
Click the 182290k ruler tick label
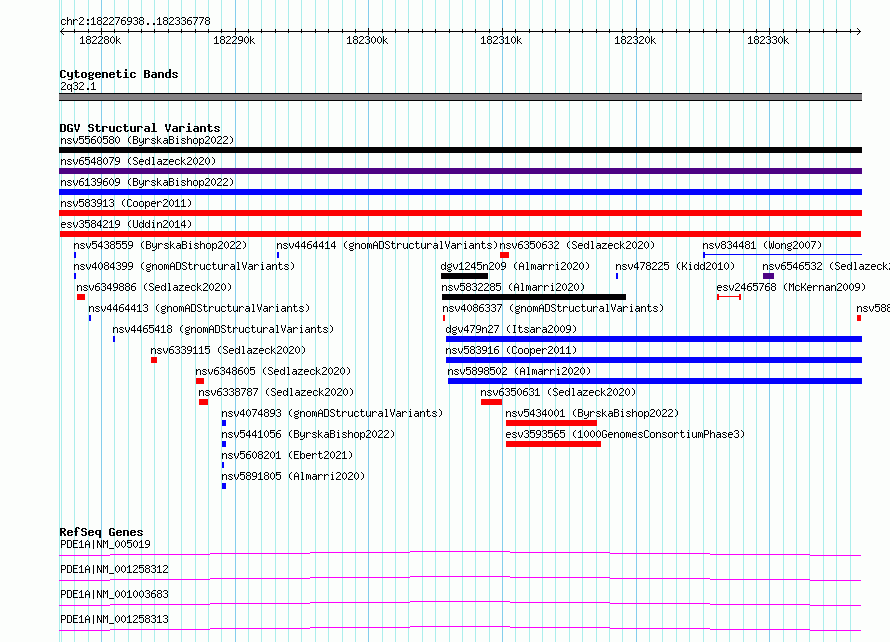click(x=234, y=40)
